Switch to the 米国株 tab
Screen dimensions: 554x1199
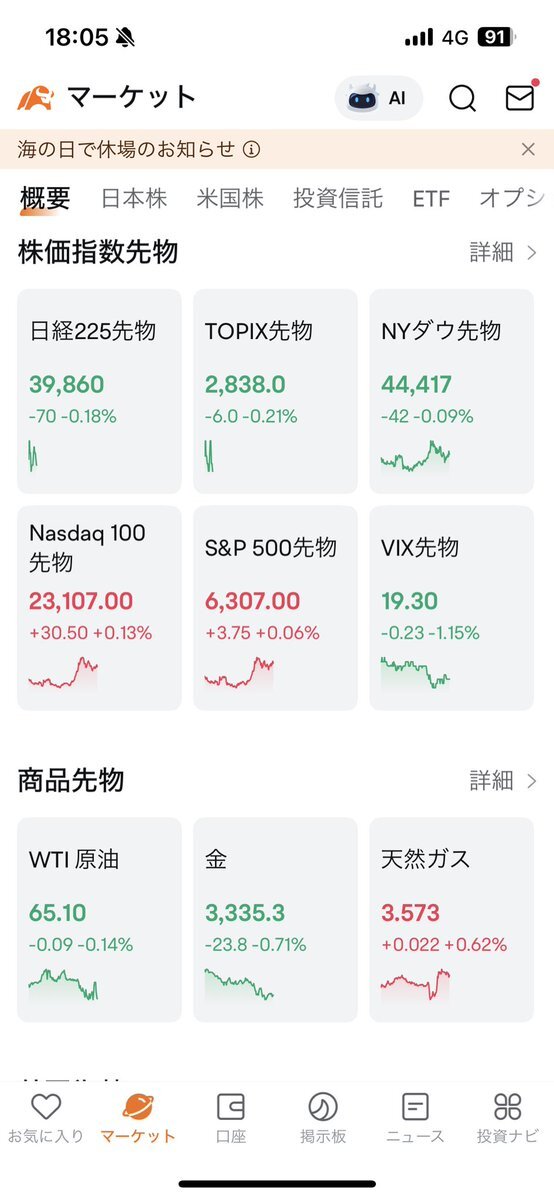[230, 200]
